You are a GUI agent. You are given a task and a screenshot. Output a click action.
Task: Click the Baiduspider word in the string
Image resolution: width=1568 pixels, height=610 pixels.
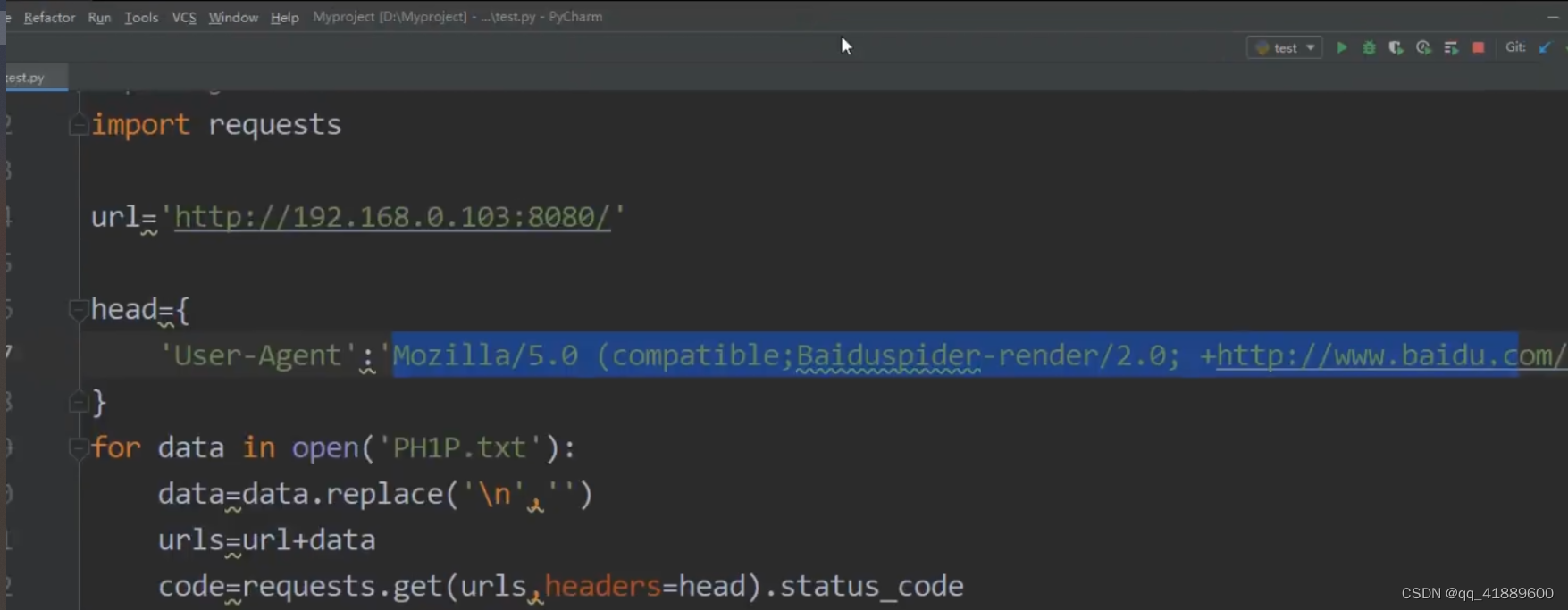888,355
